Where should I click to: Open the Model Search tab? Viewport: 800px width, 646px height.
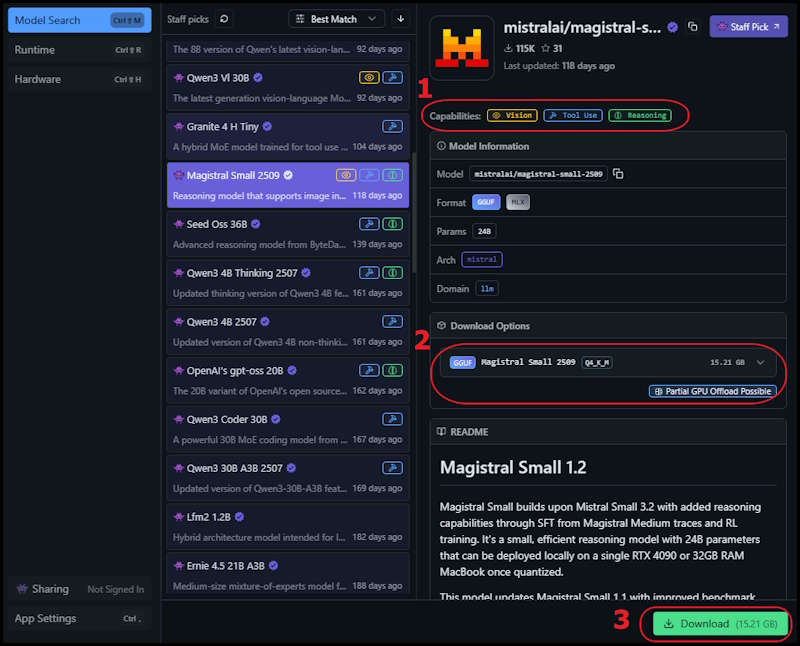80,20
